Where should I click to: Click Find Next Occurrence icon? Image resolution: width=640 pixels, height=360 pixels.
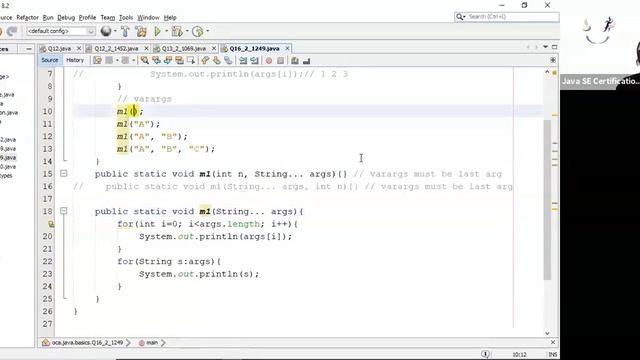(x=168, y=60)
